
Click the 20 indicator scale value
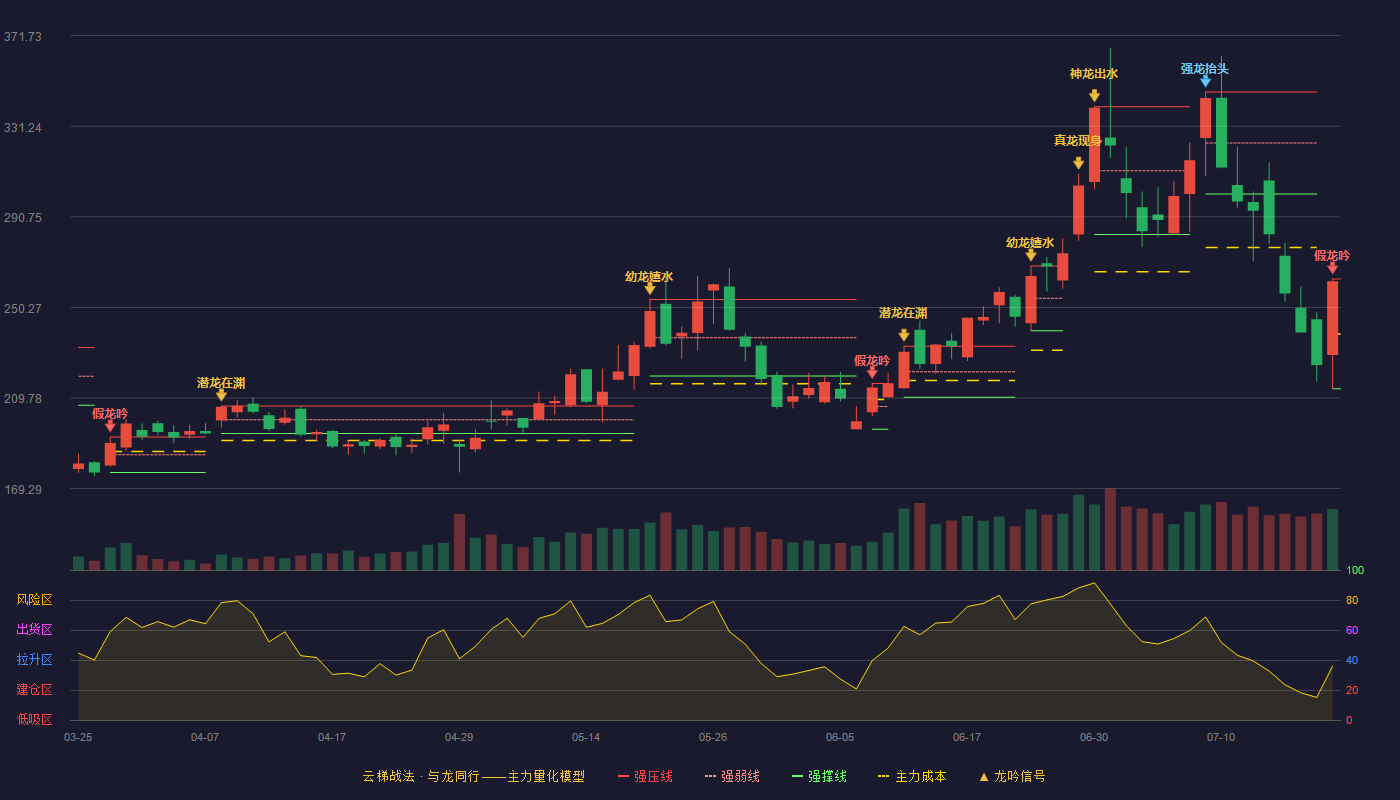[x=1352, y=690]
